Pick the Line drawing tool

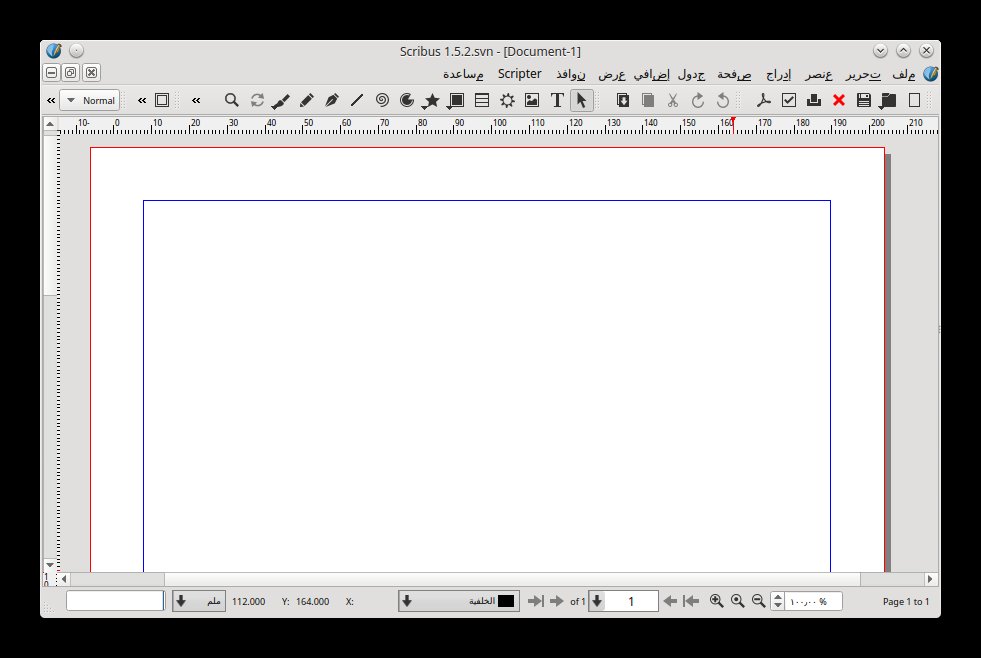tap(357, 100)
